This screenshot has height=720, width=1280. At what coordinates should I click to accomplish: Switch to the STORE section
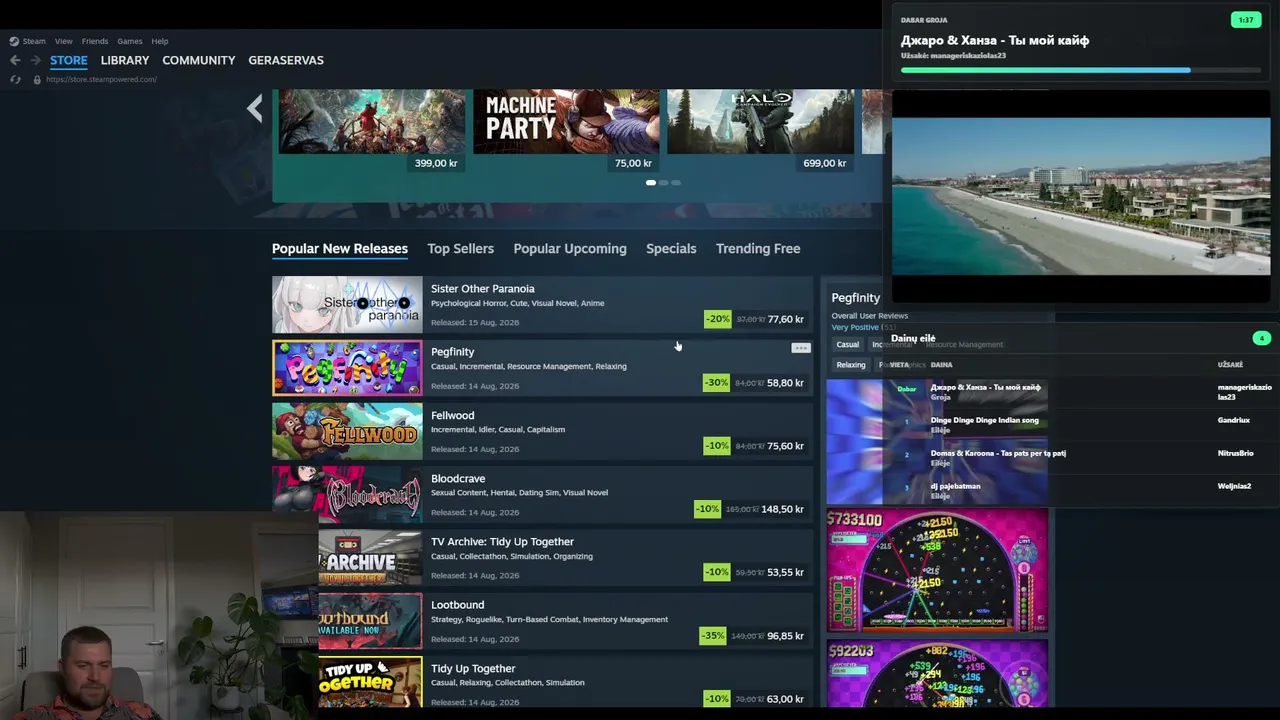pyautogui.click(x=69, y=60)
